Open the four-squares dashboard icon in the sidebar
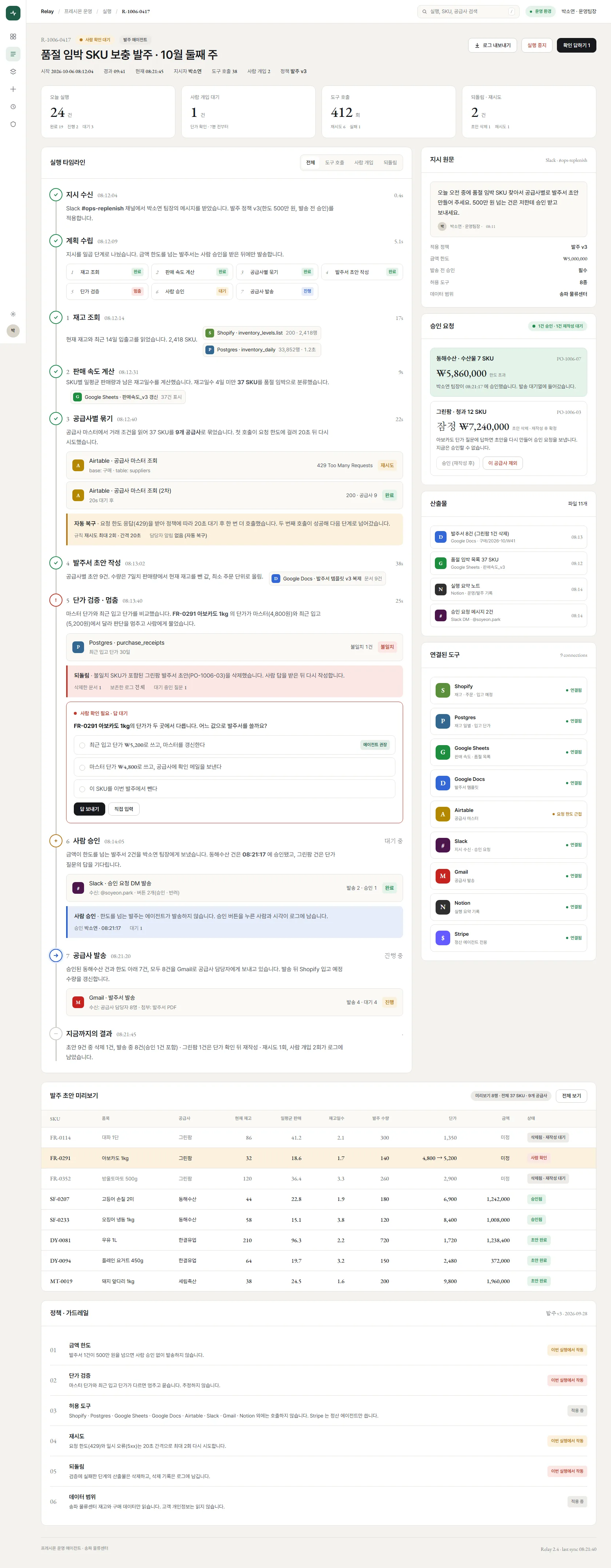 coord(13,37)
